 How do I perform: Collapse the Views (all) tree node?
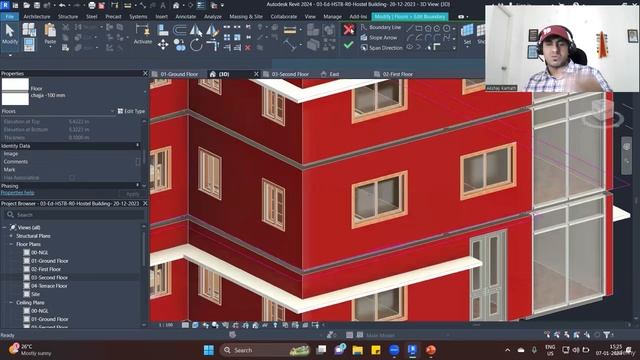pyautogui.click(x=4, y=227)
